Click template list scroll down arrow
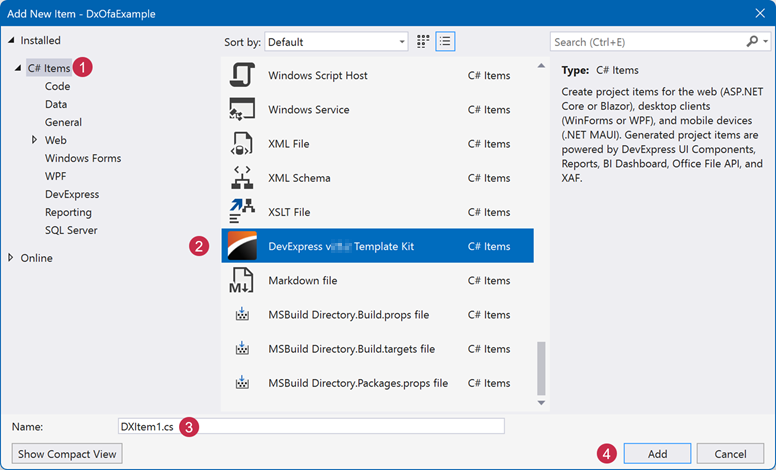 click(x=541, y=403)
